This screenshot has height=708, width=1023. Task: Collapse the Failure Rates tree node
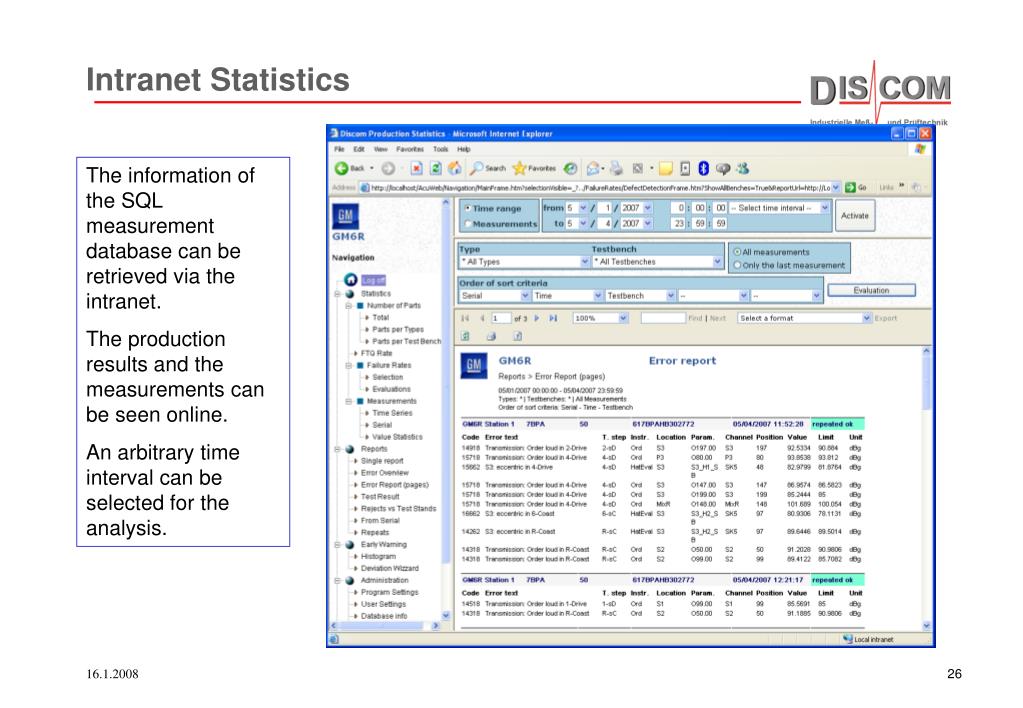tap(349, 366)
